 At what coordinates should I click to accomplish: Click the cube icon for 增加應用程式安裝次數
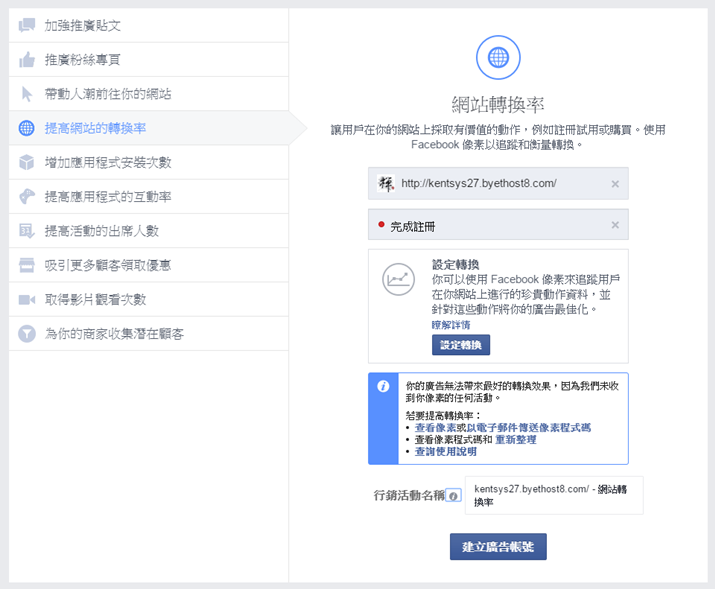point(27,162)
